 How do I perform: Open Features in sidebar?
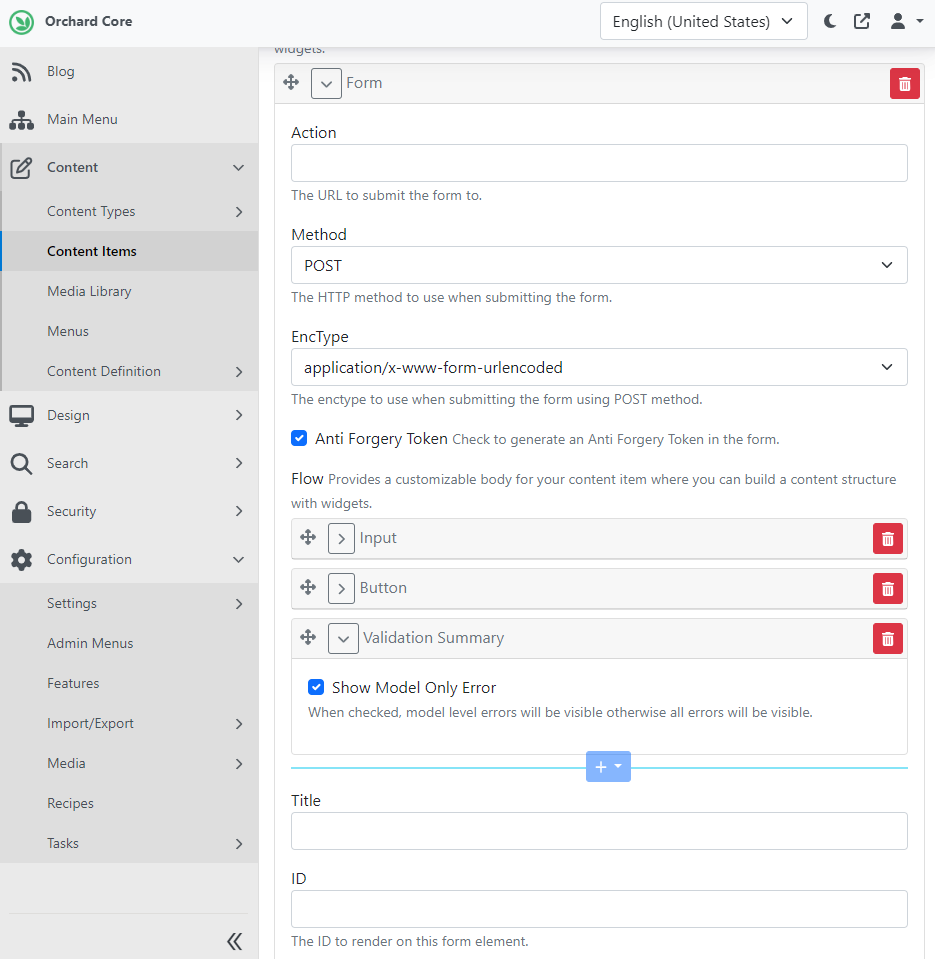tap(129, 683)
